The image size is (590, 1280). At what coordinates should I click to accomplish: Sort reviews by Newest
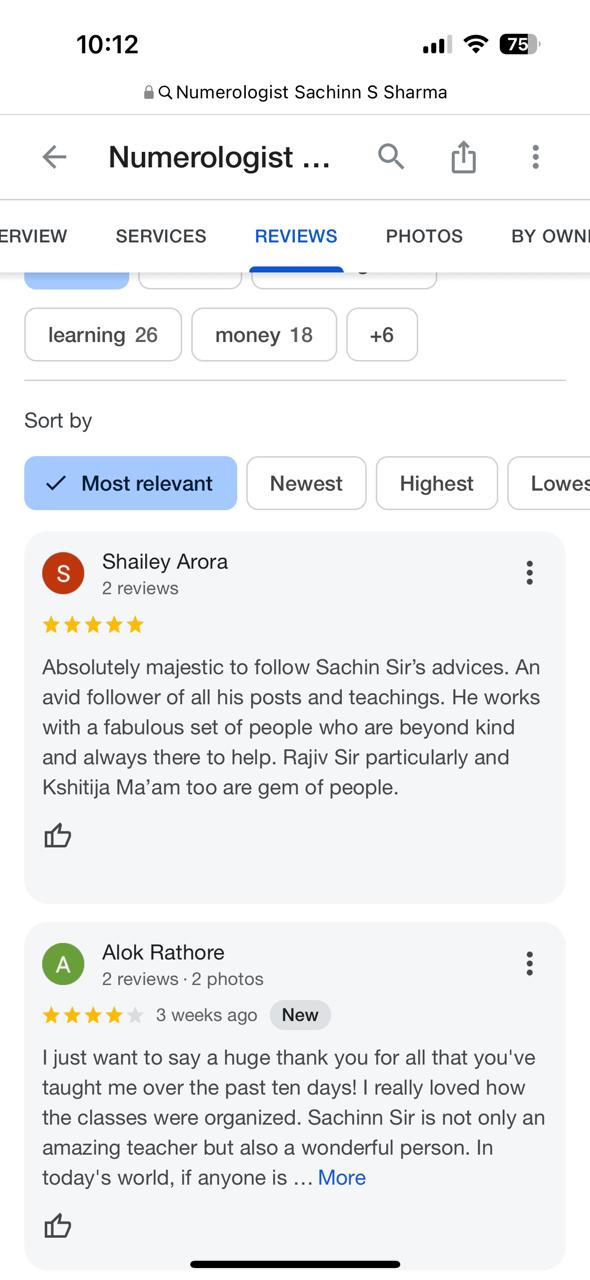pyautogui.click(x=306, y=483)
